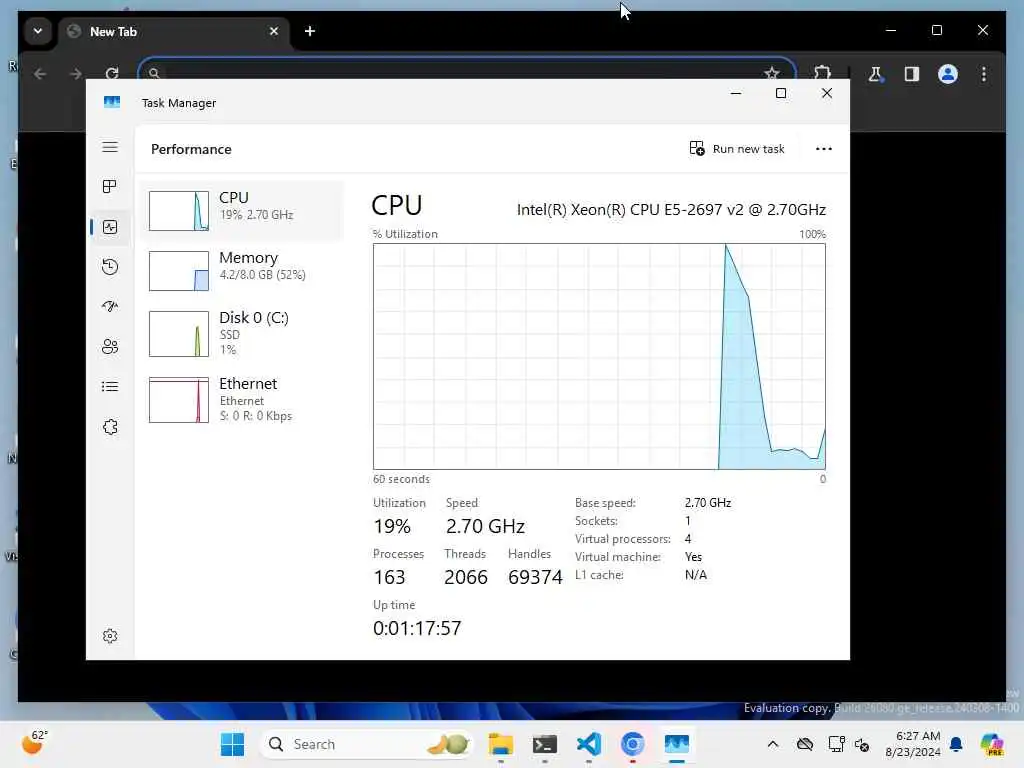Viewport: 1024px width, 768px height.
Task: Open Chrome three-dot menu
Action: [984, 74]
